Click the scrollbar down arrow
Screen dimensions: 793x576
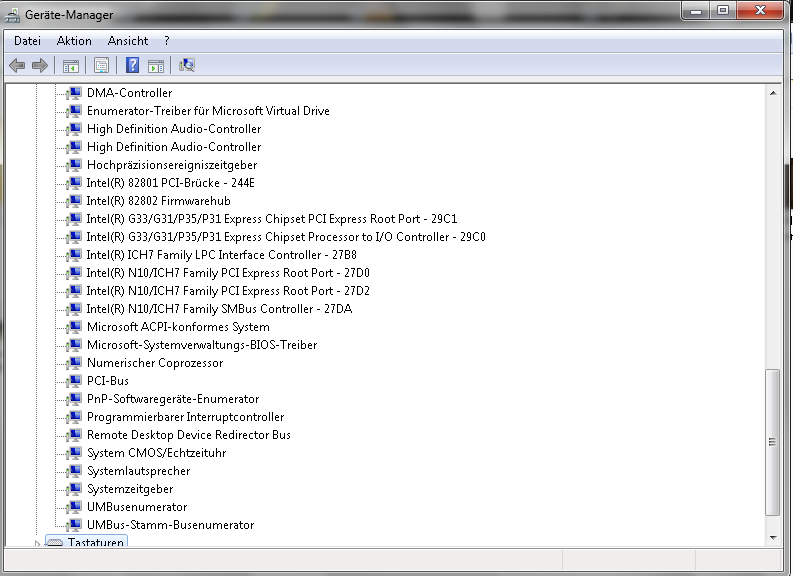coord(773,538)
